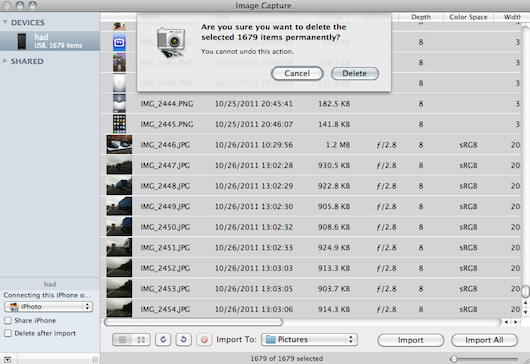Select the IMG_2444.PNG thumbnail

[x=119, y=103]
